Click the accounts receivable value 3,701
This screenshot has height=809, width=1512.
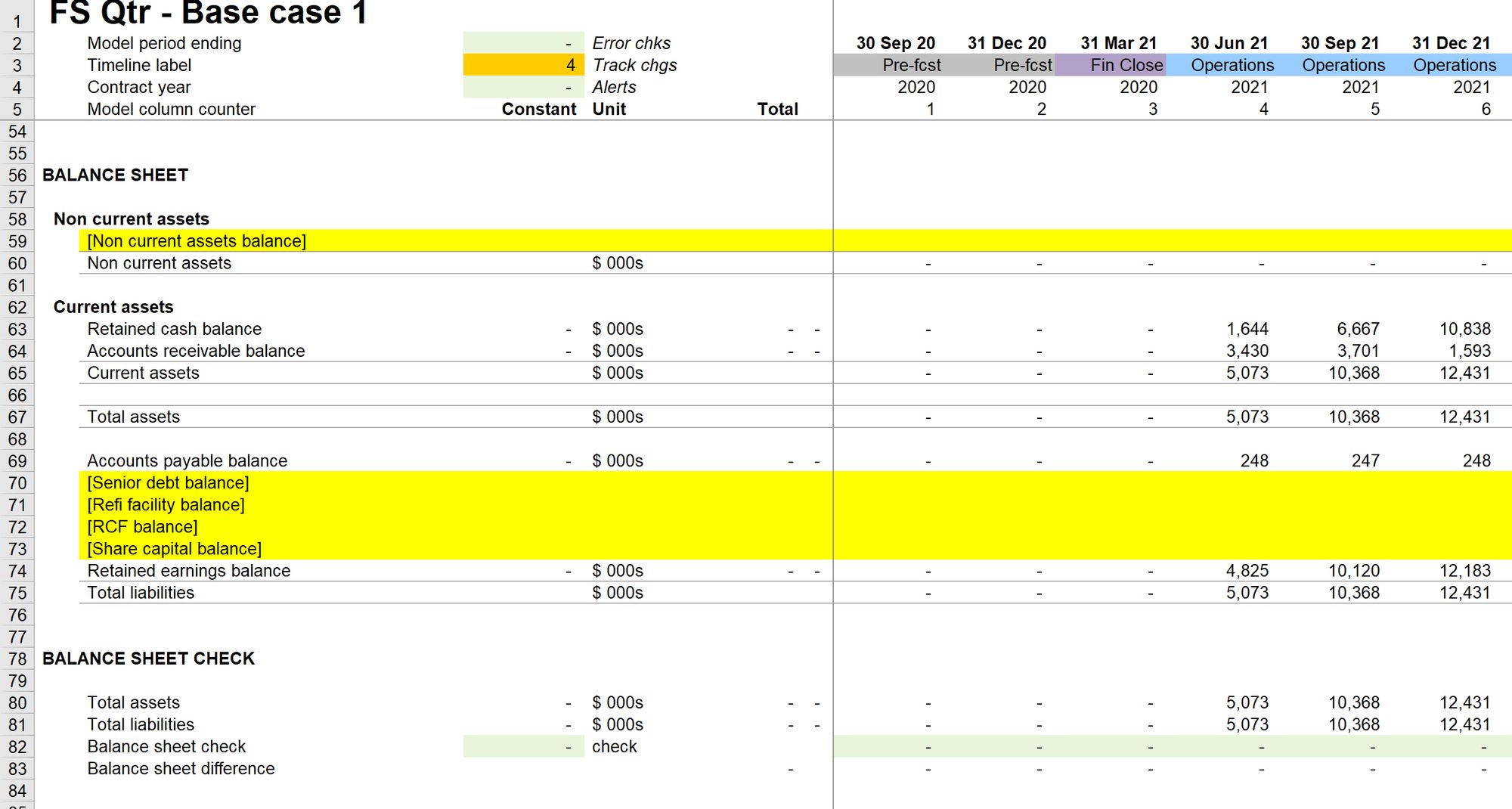(1358, 351)
